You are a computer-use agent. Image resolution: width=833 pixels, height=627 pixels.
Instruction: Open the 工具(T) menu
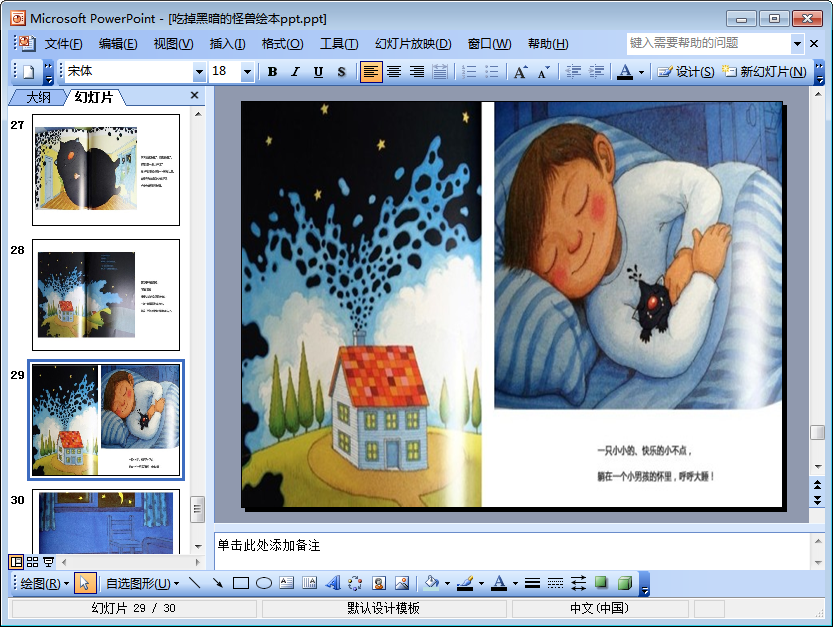pyautogui.click(x=339, y=44)
